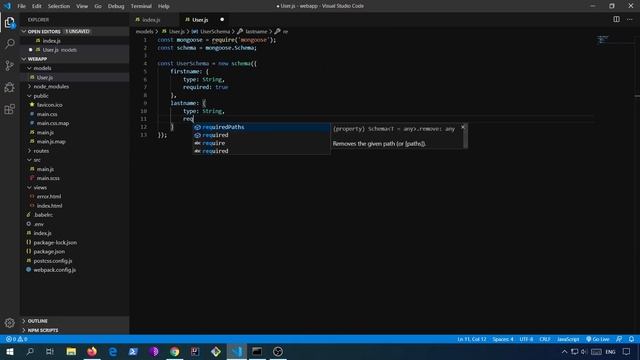Open the View menu
Viewport: 640px width, 360px height.
coord(82,6)
